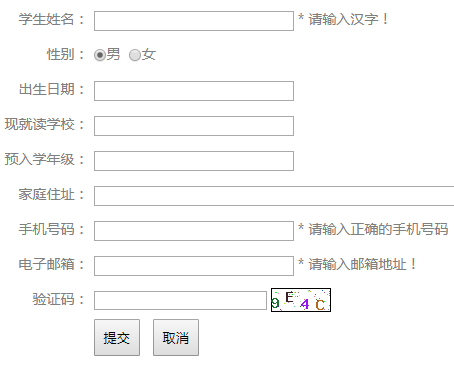
Task: Select the 女 radio button
Action: tap(135, 55)
